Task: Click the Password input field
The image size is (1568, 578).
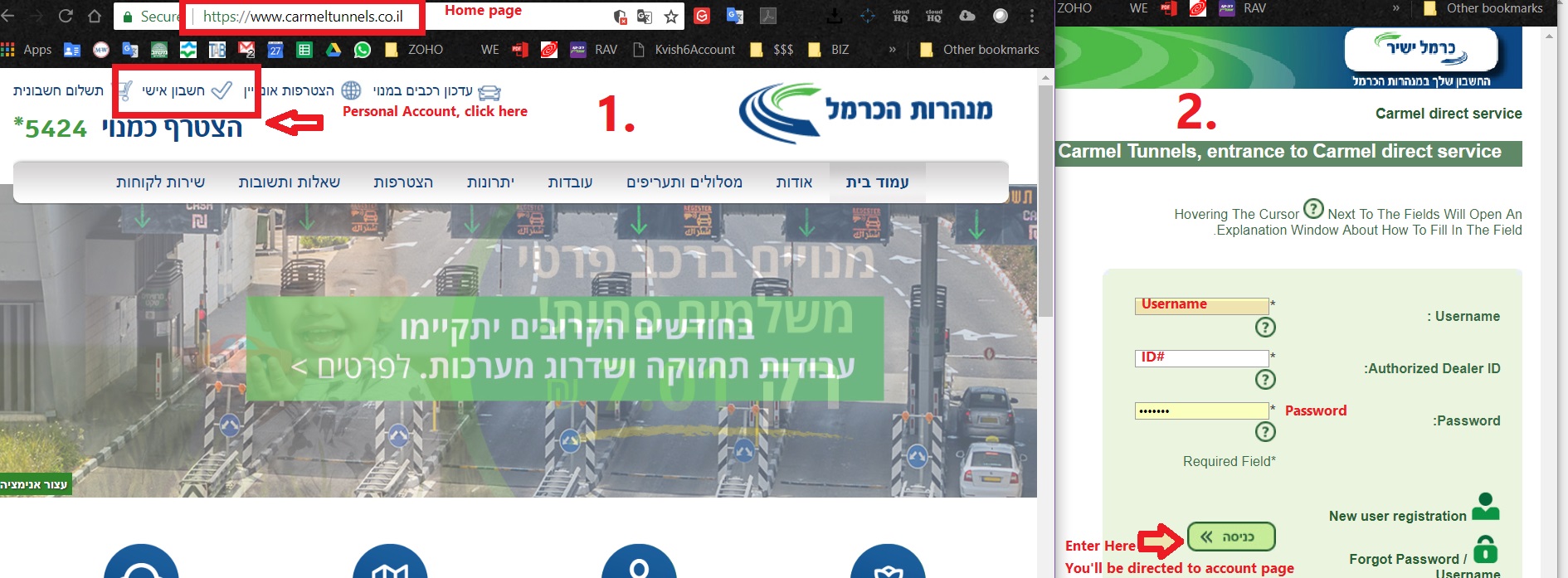Action: click(1201, 410)
